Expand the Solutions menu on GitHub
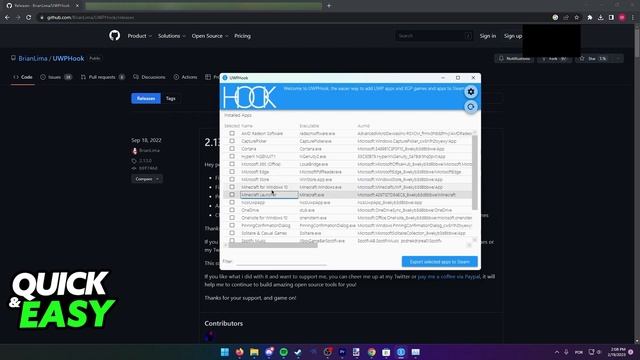640x360 pixels. 171,36
